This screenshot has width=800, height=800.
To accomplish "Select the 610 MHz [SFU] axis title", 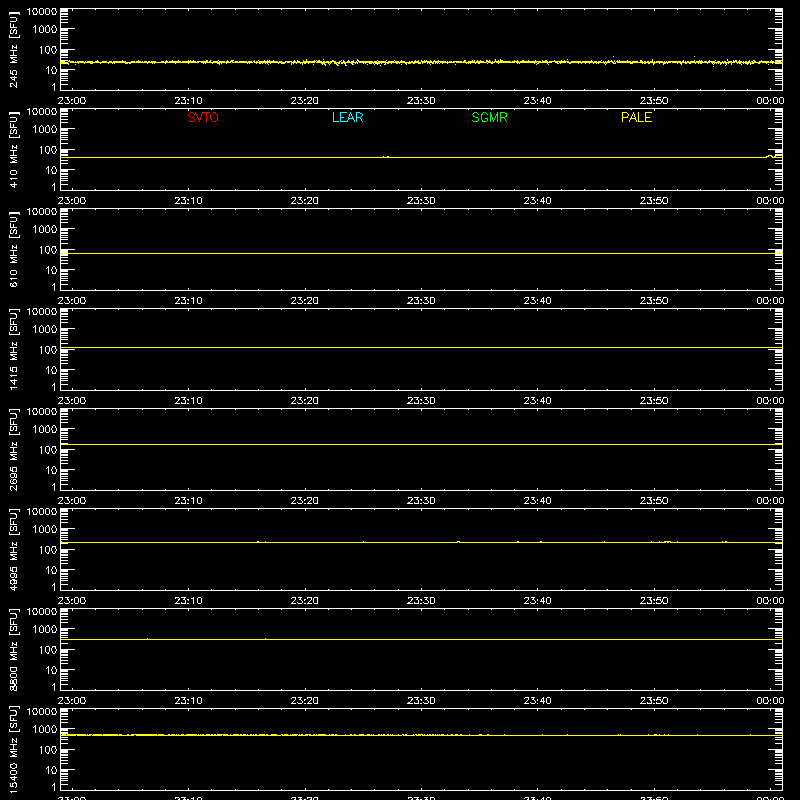I will point(14,249).
